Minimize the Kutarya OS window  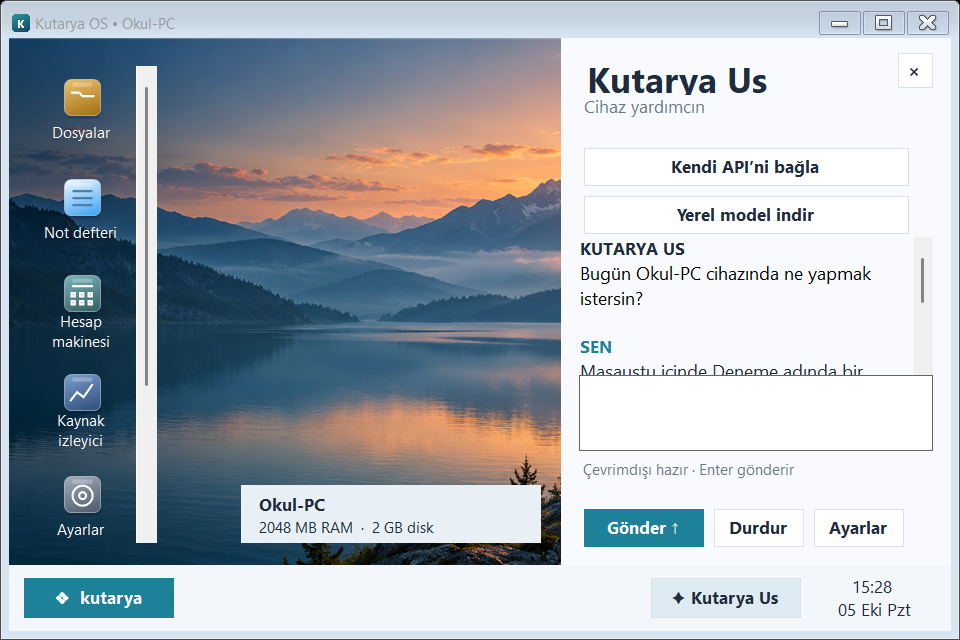tap(839, 23)
